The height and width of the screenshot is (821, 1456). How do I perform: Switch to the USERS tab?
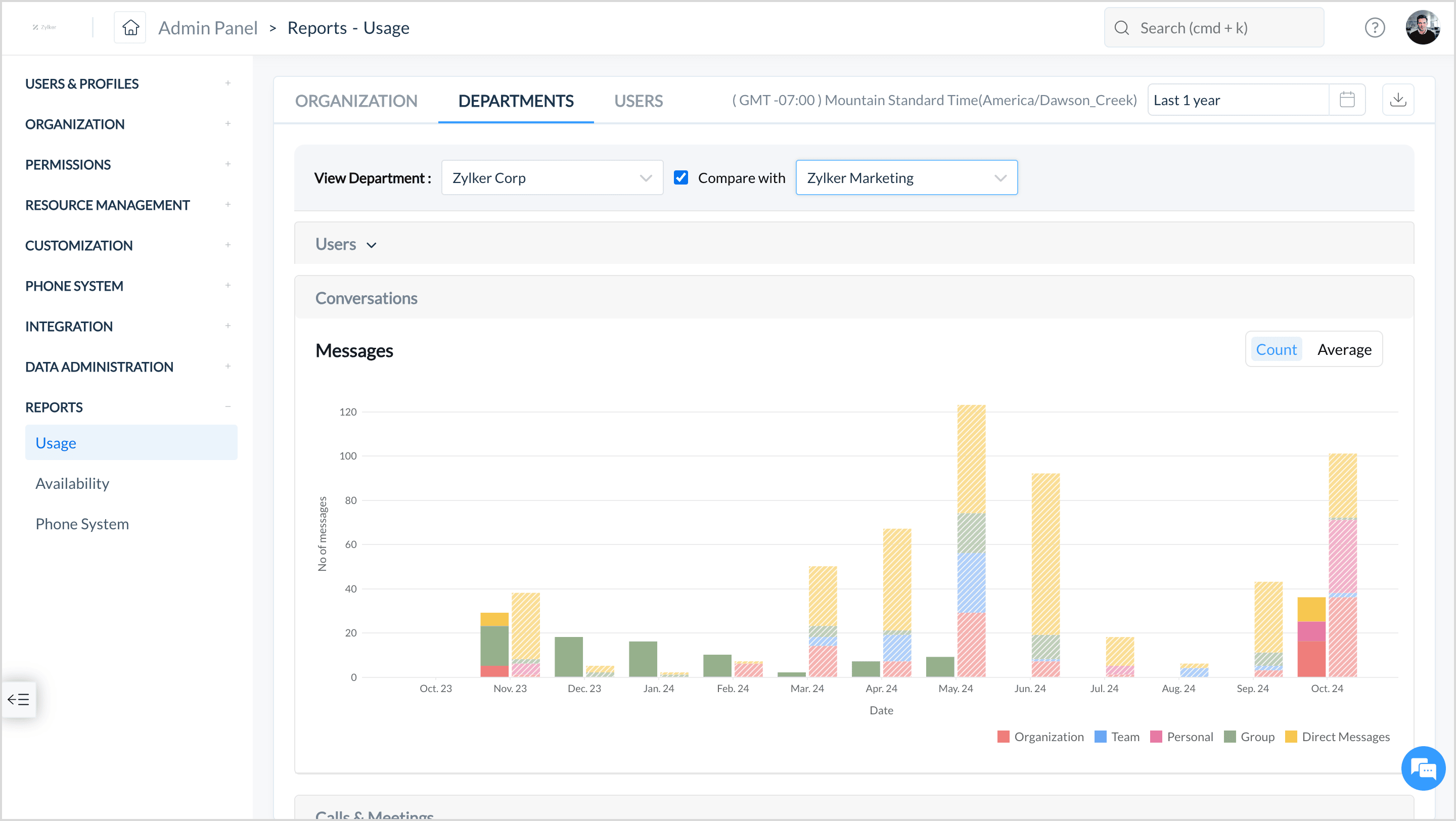pos(638,101)
